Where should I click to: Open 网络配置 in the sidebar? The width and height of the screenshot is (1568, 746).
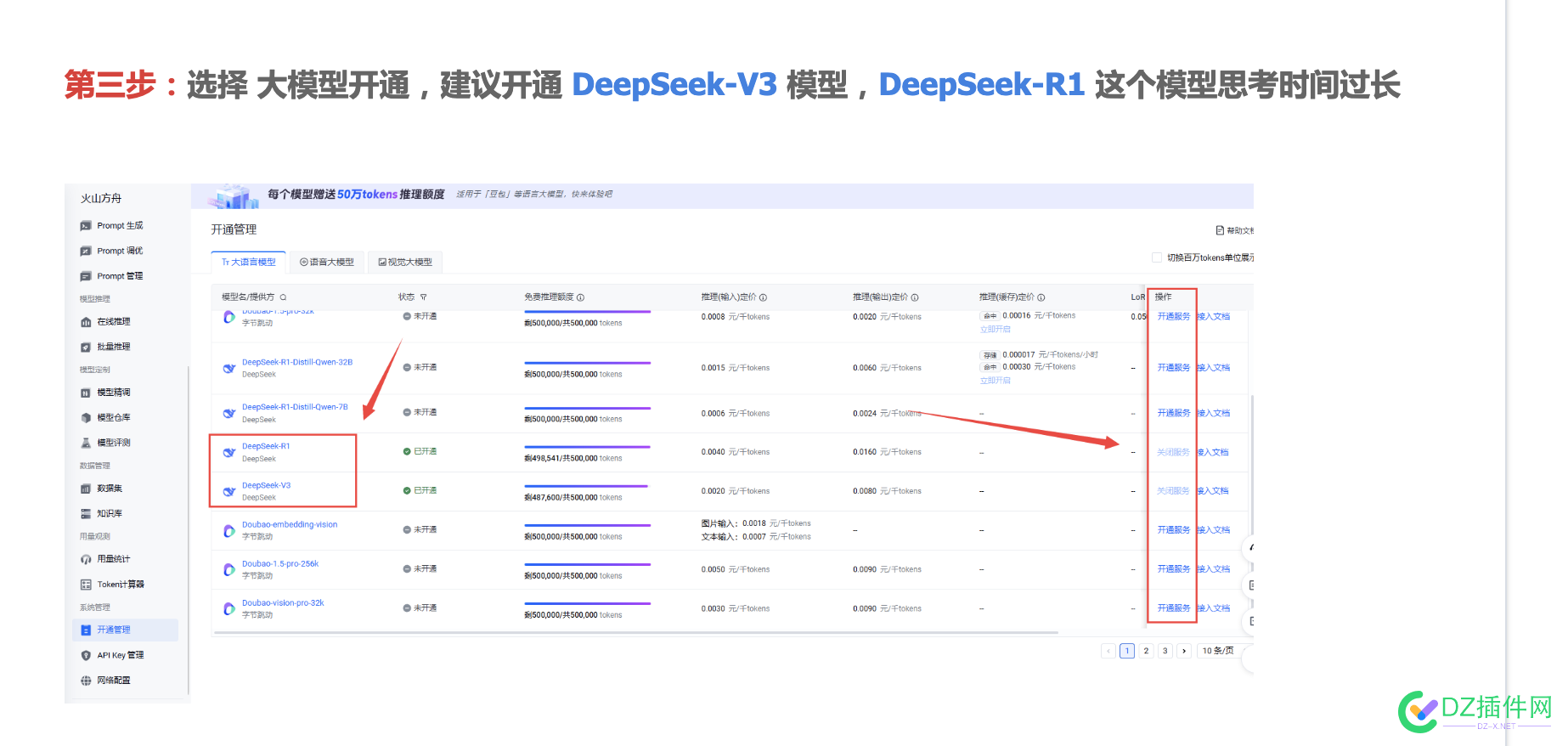pyautogui.click(x=105, y=681)
